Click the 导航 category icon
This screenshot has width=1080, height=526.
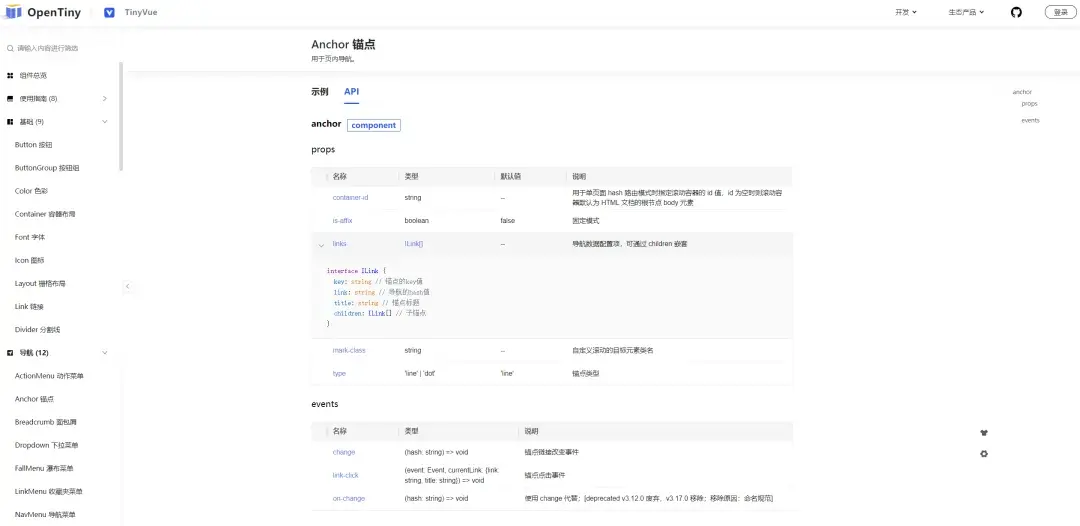pos(10,353)
